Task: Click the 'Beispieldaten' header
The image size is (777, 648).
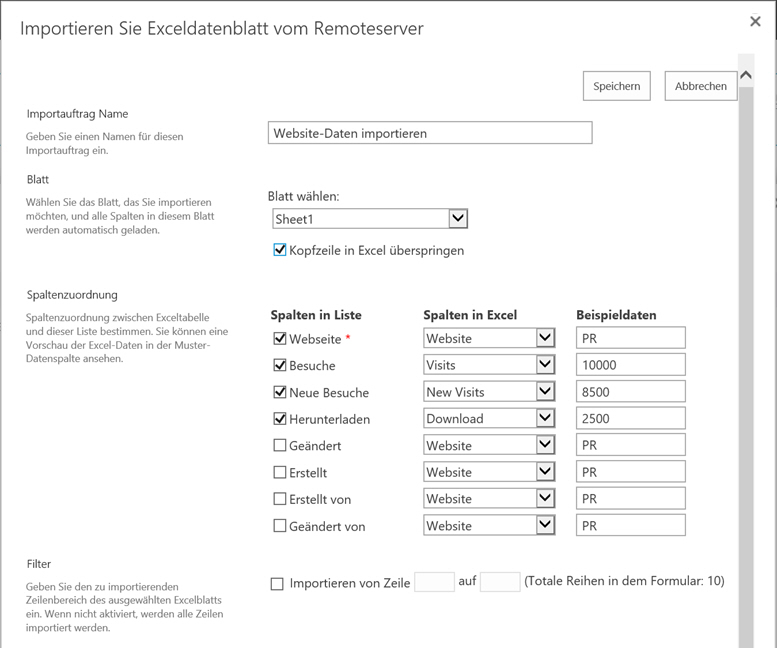Action: (x=616, y=315)
